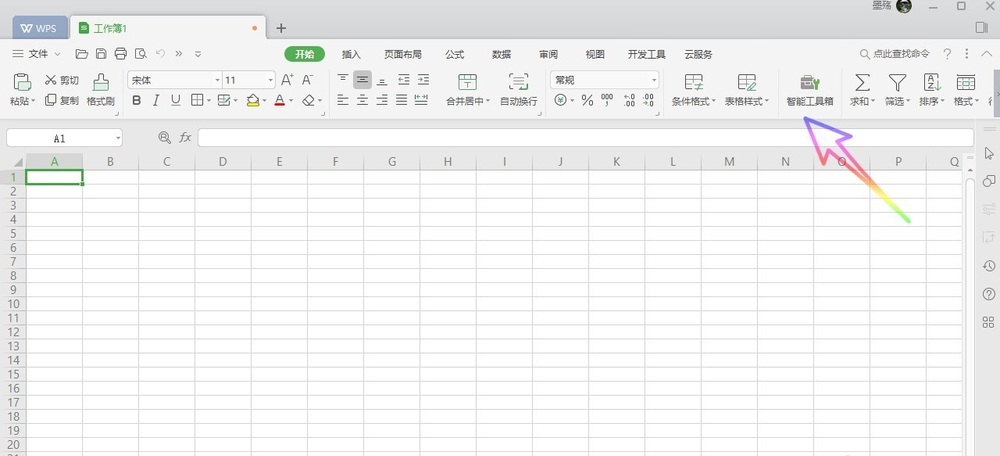Open the File (文件) menu
1000x456 pixels.
[37, 54]
